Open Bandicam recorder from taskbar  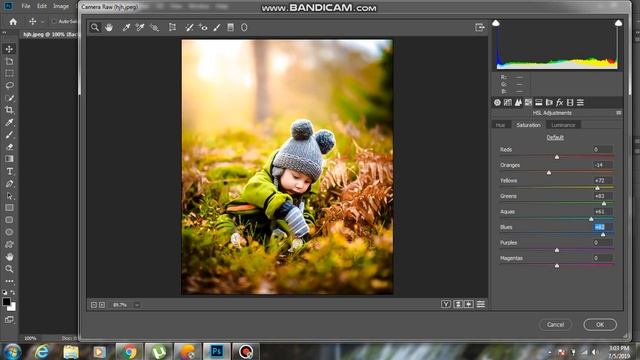click(x=246, y=351)
